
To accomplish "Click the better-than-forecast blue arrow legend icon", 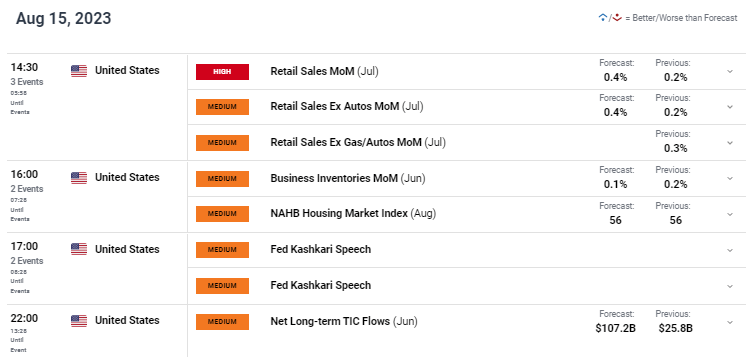I will pos(602,18).
